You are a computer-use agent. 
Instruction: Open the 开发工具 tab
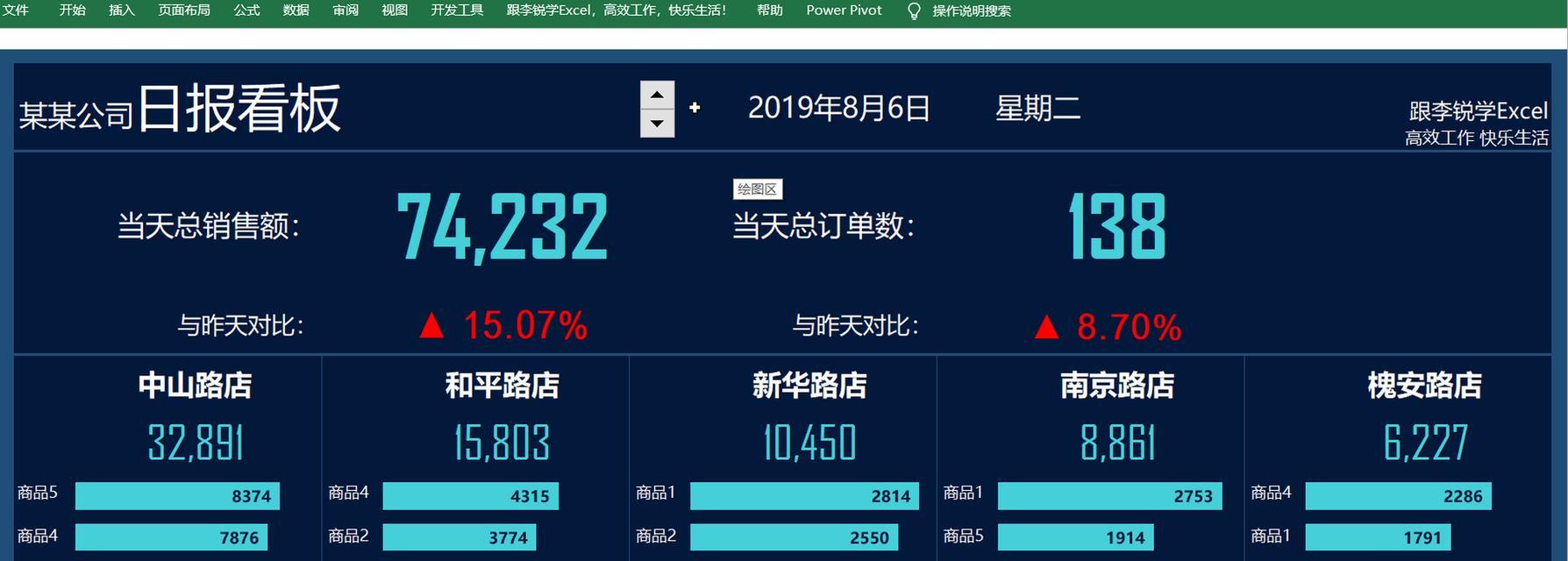pos(457,11)
